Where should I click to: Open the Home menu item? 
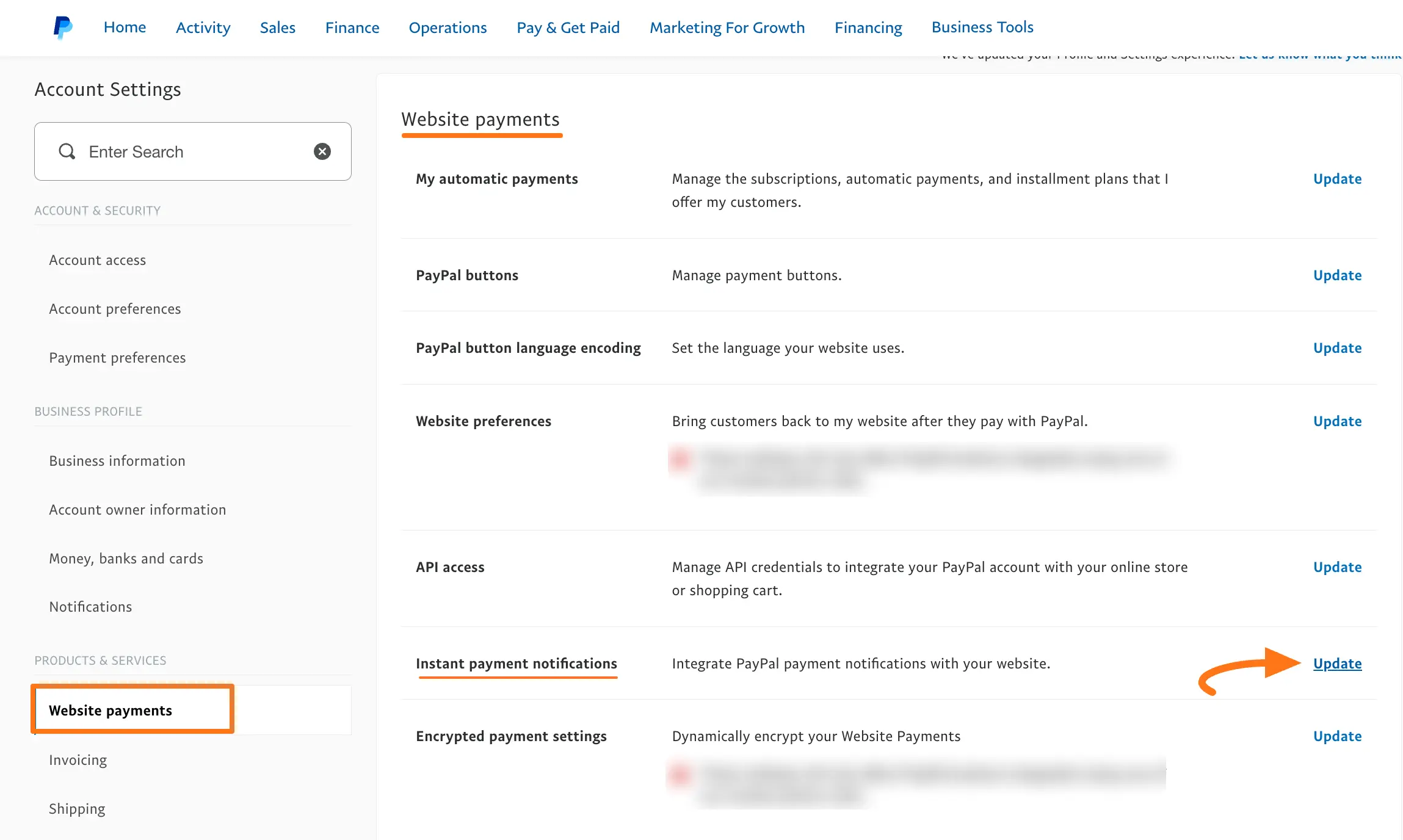click(125, 27)
